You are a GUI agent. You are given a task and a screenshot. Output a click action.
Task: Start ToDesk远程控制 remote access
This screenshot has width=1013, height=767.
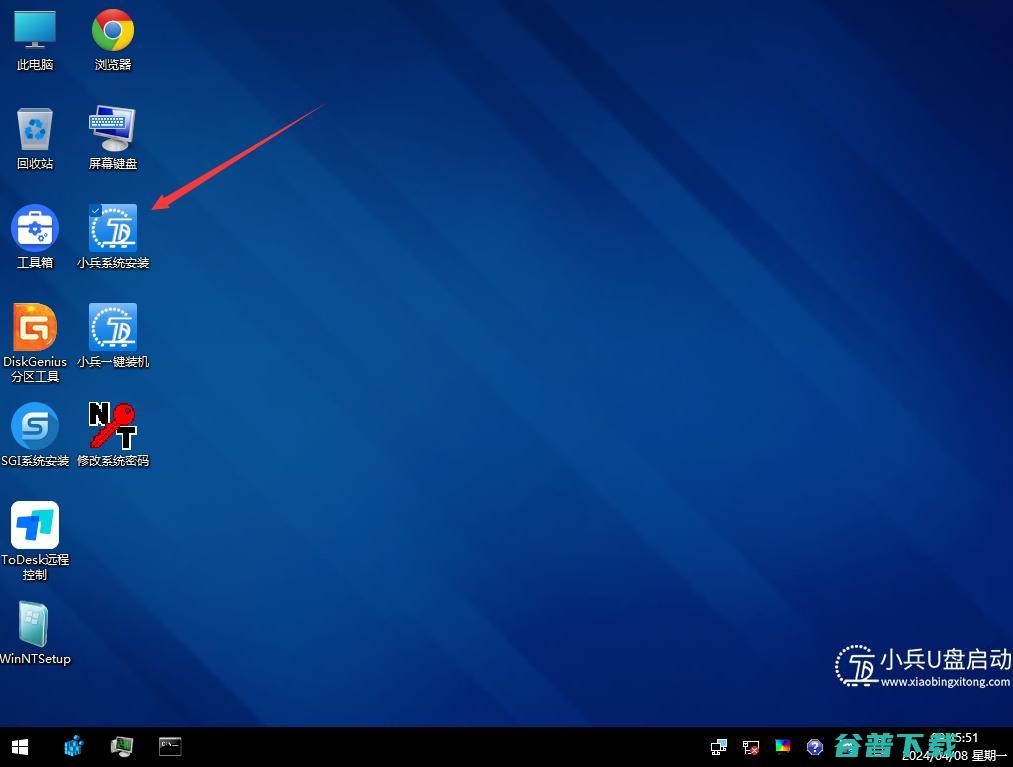(x=35, y=528)
